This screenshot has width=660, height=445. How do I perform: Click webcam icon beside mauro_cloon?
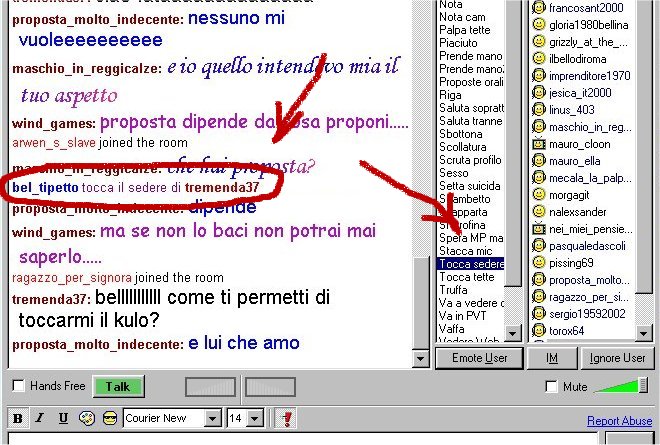coord(539,144)
